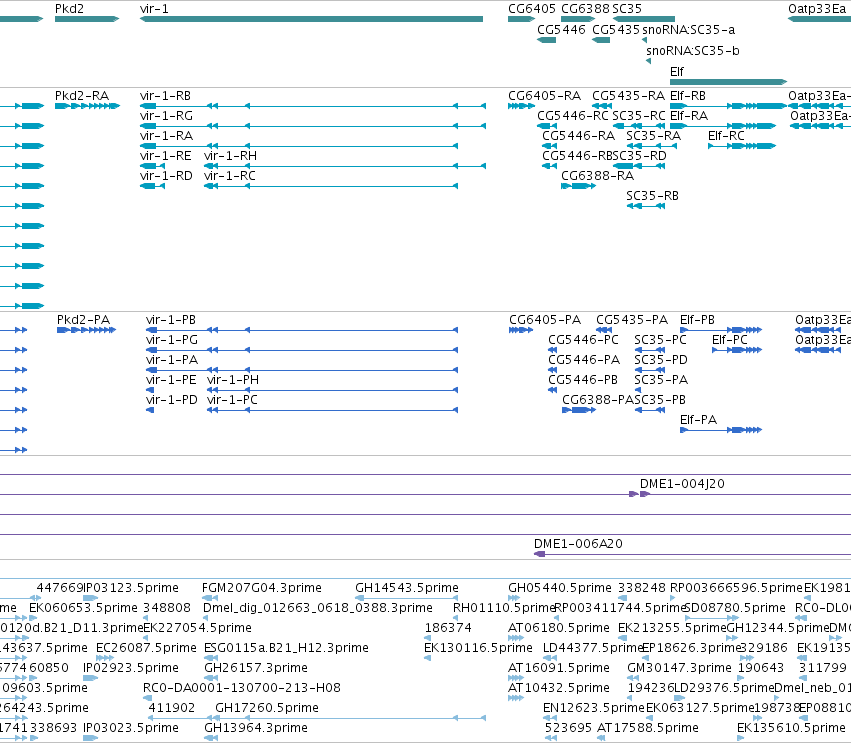Click the vir-1-RB transcript label
This screenshot has width=851, height=743.
click(166, 96)
